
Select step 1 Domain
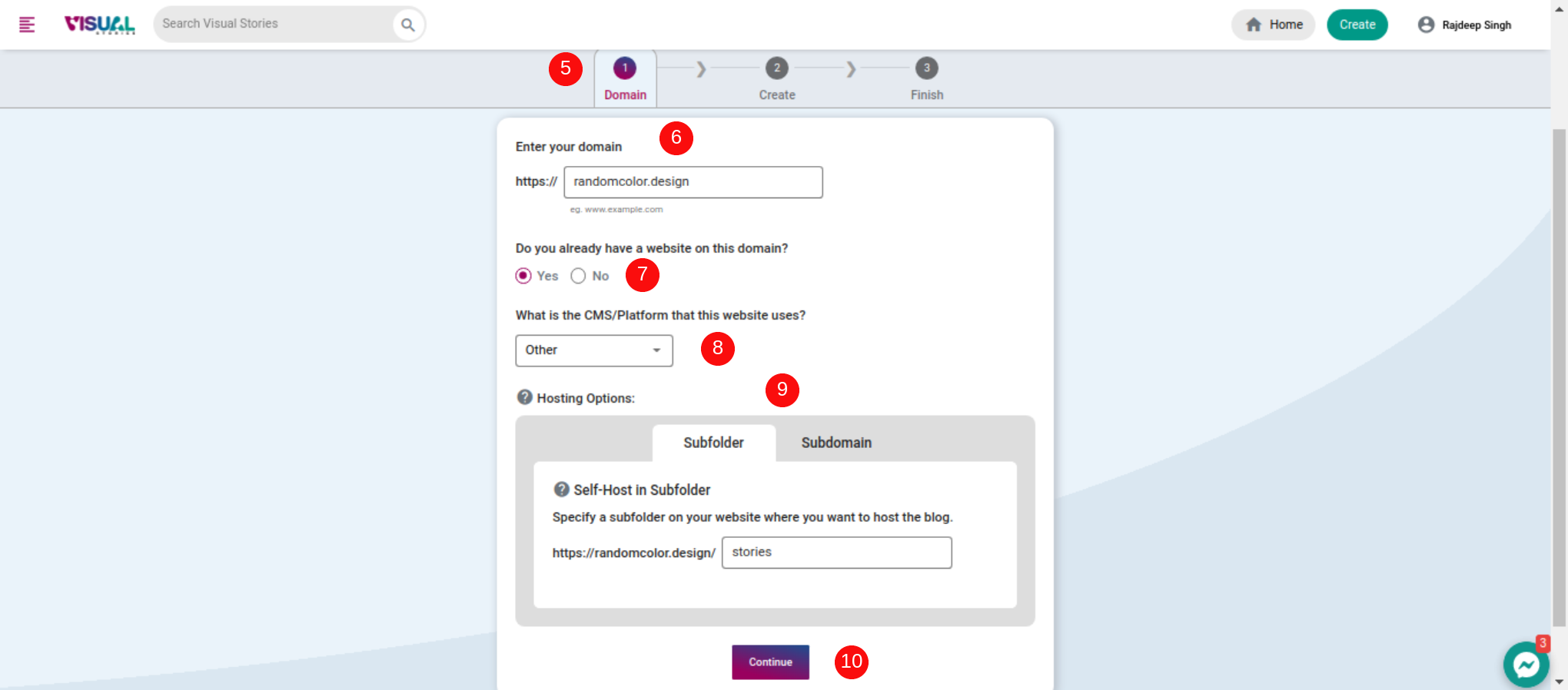coord(625,79)
